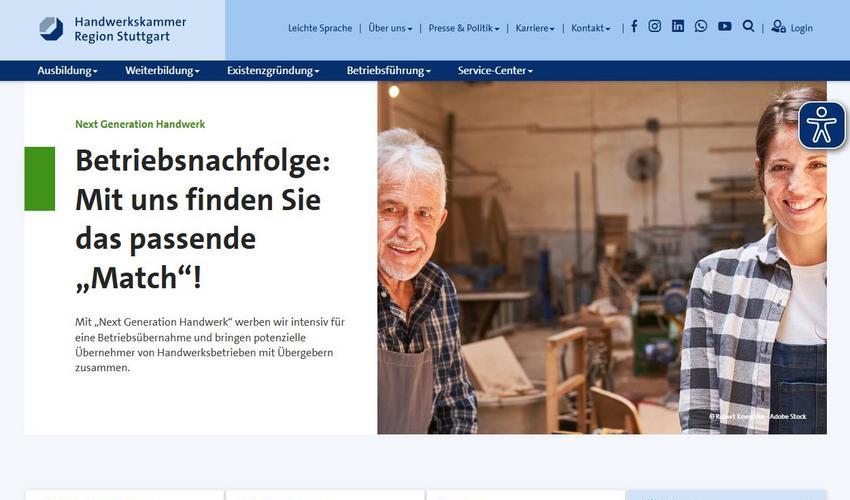Expand the Ausbildung dropdown menu

point(67,70)
